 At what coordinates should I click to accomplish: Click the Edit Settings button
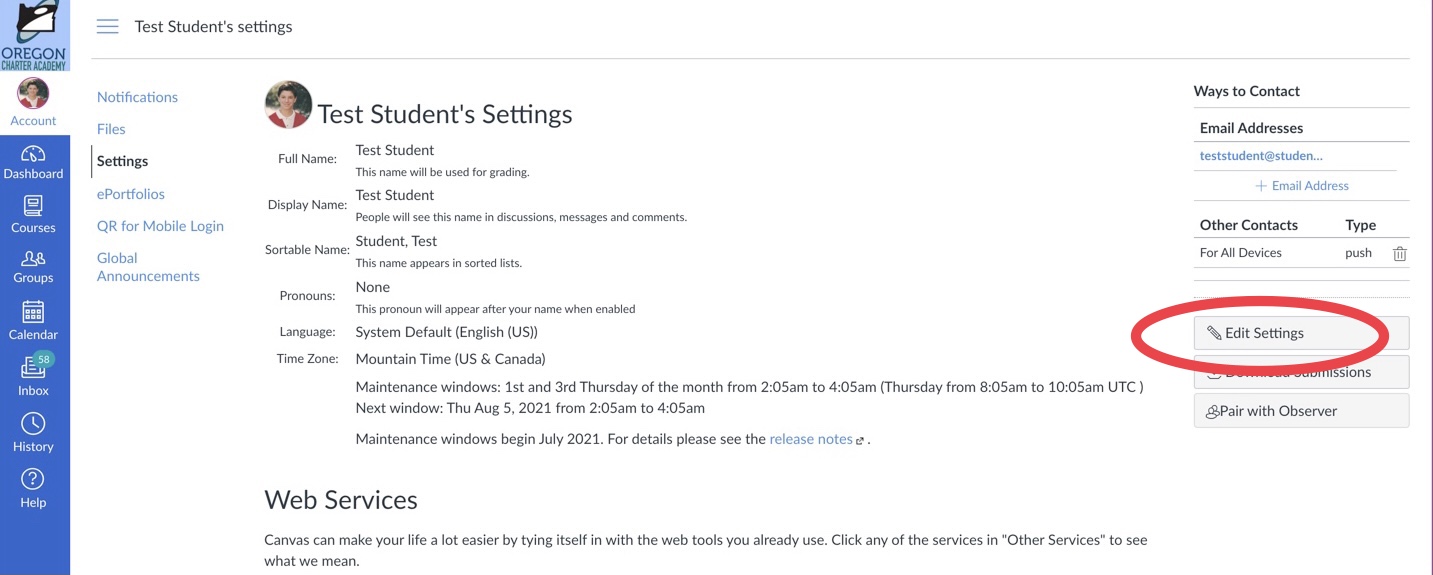tap(1301, 333)
